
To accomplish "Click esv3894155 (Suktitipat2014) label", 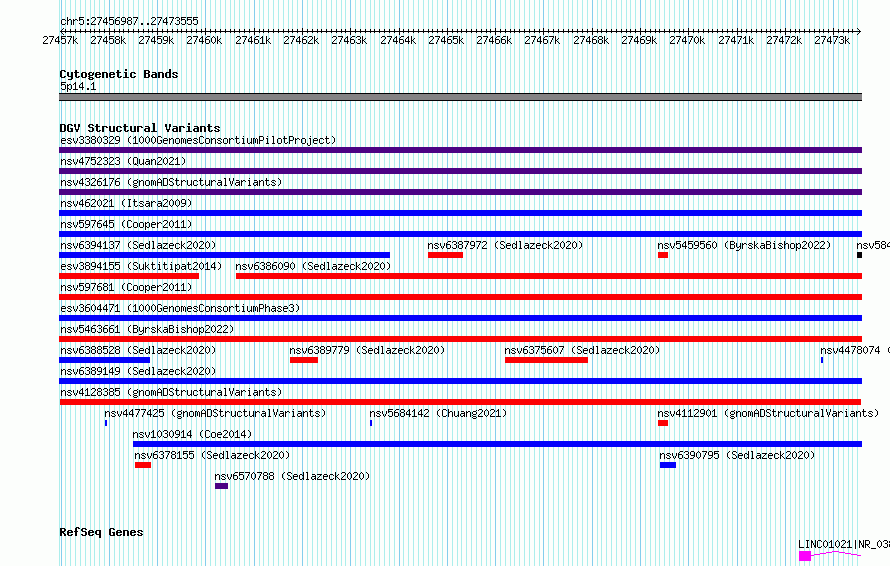I will (141, 266).
